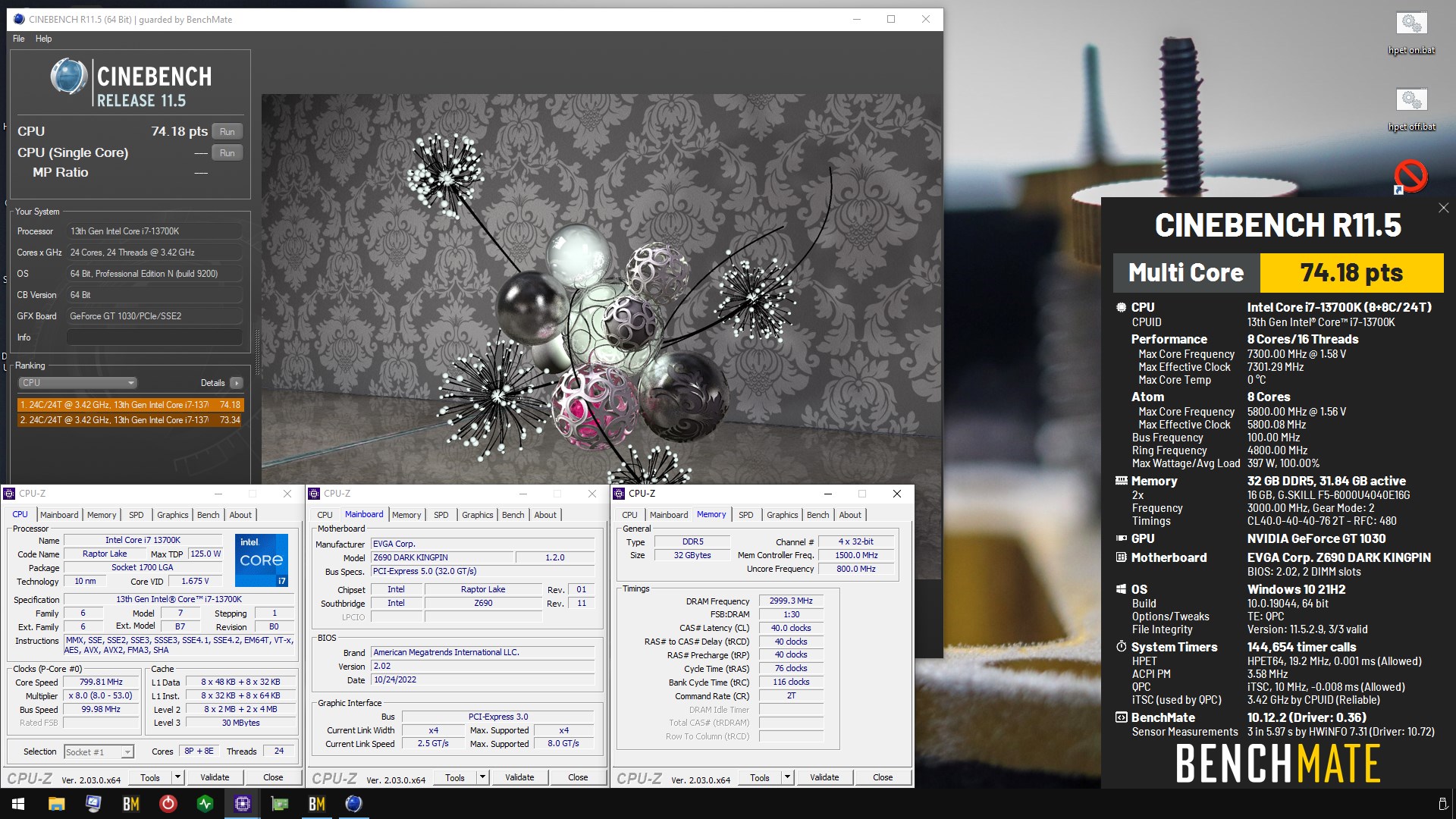Expand Tools dropdown arrow in Mainboard CPU-Z window
The image size is (1456, 819).
click(x=482, y=777)
